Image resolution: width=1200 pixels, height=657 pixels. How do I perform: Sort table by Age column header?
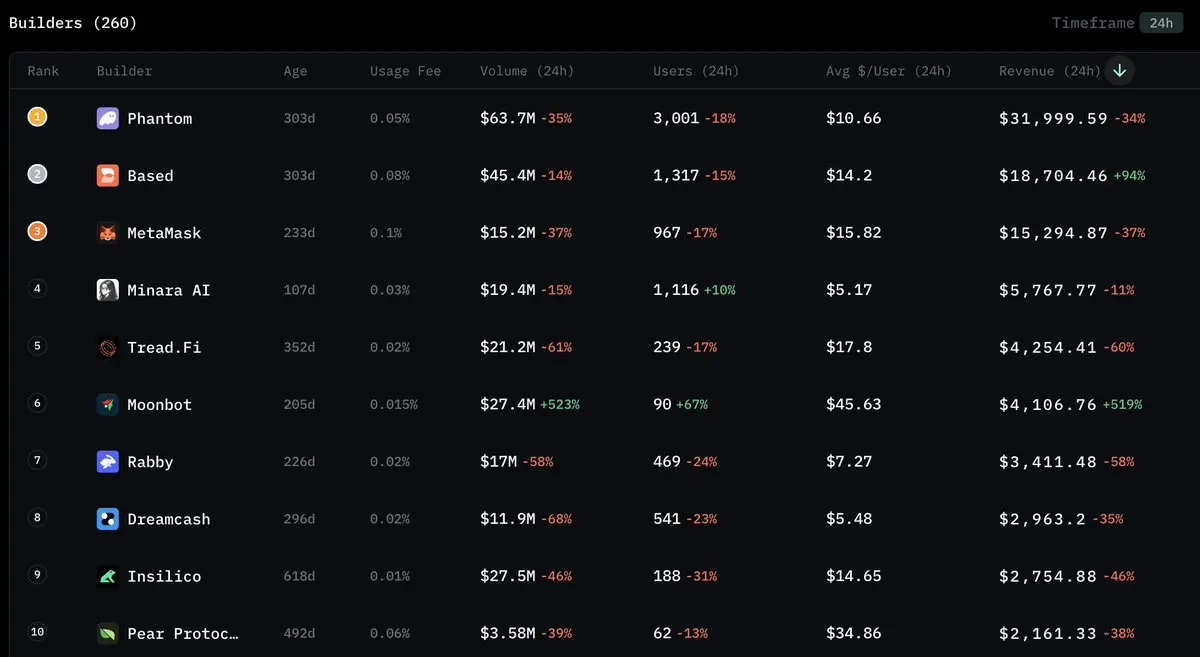tap(295, 71)
